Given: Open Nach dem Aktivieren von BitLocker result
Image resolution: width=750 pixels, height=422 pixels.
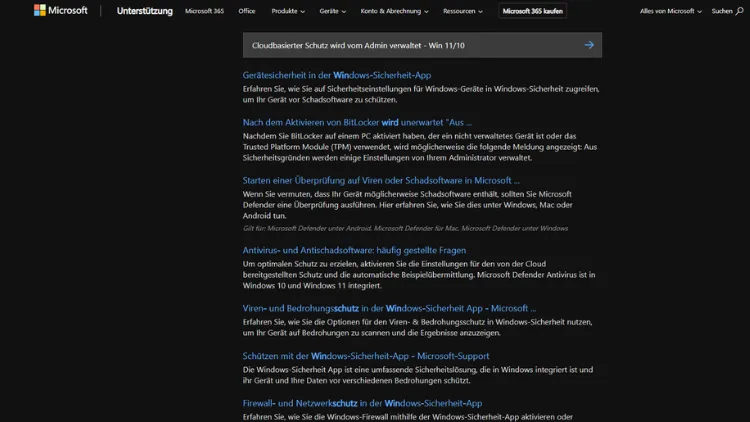Looking at the screenshot, I should tap(357, 122).
